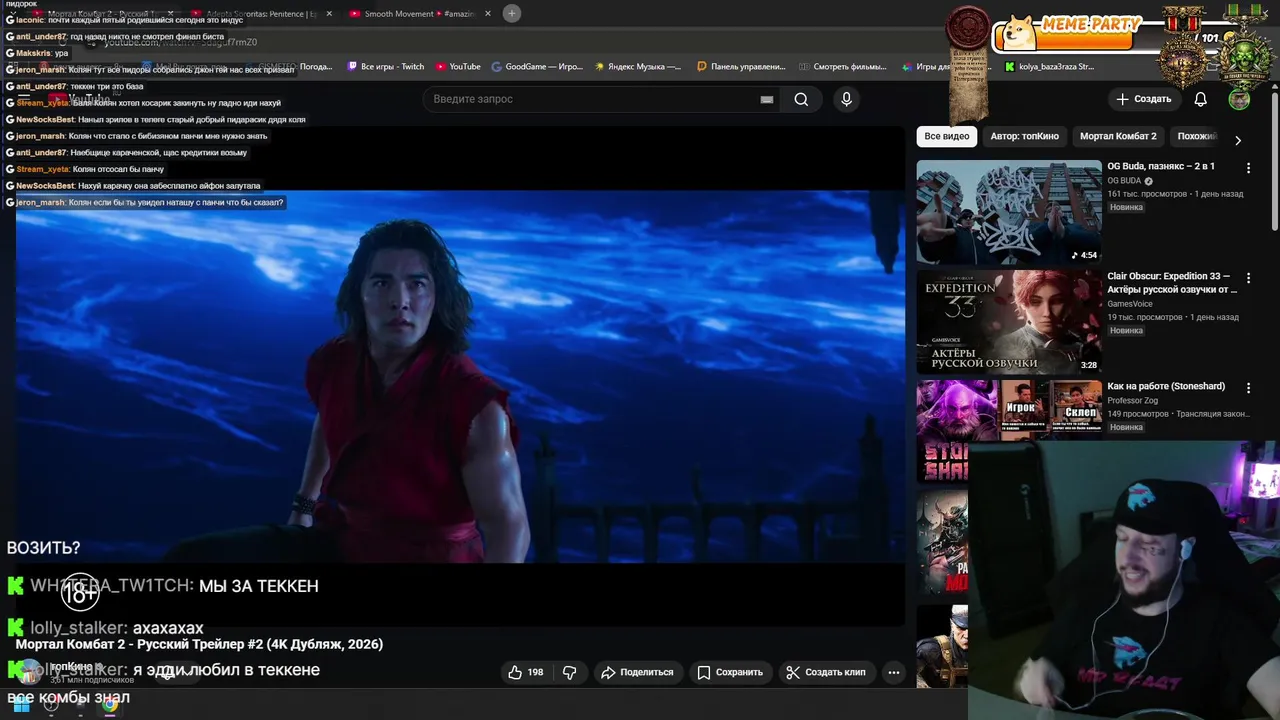Screen dimensions: 1280x720
Task: Click the video player area
Action: (x=460, y=375)
